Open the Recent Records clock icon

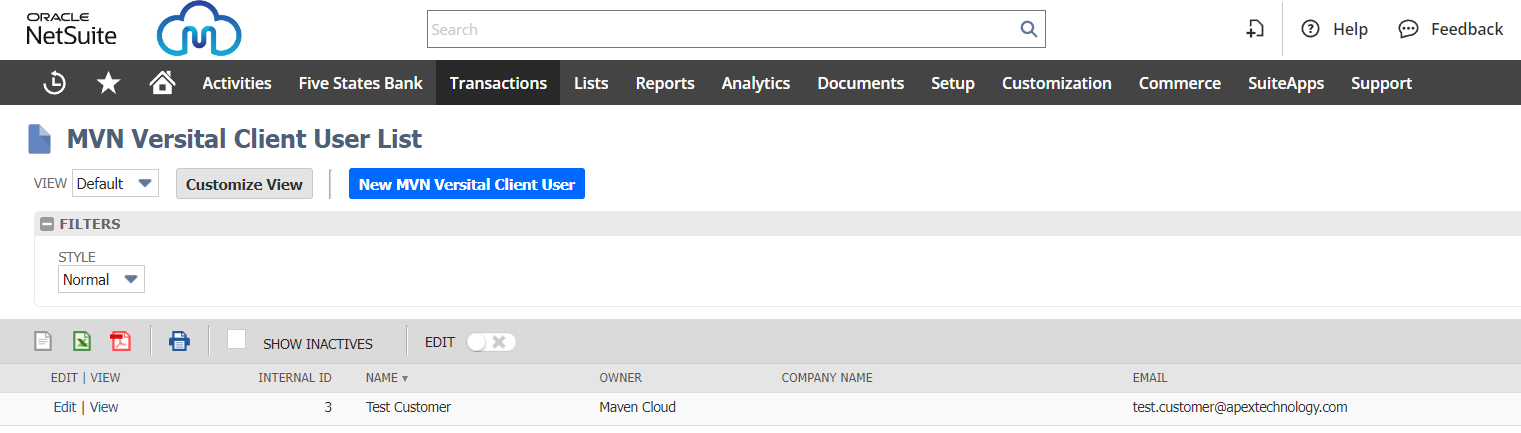click(x=54, y=84)
